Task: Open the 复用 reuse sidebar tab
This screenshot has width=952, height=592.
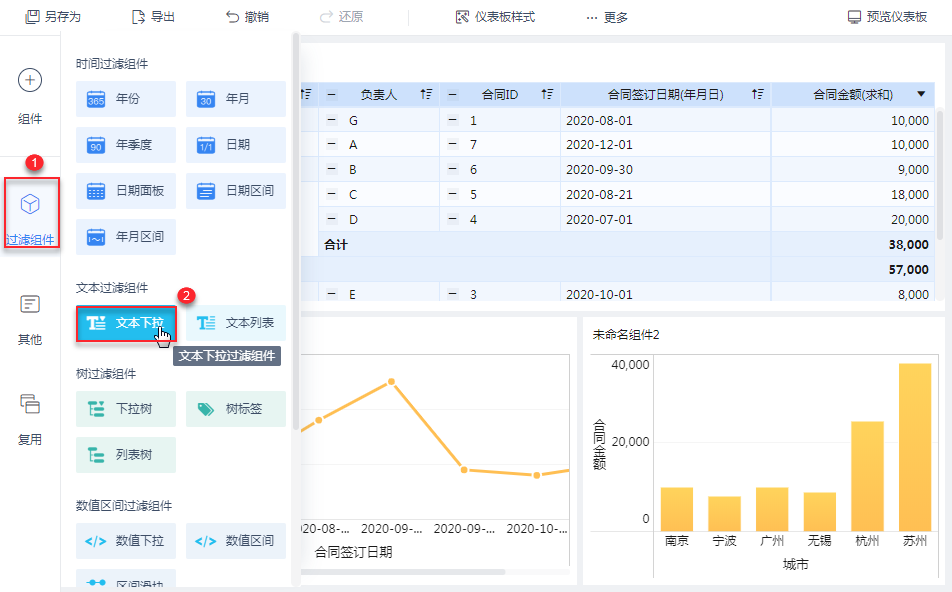Action: (x=30, y=420)
